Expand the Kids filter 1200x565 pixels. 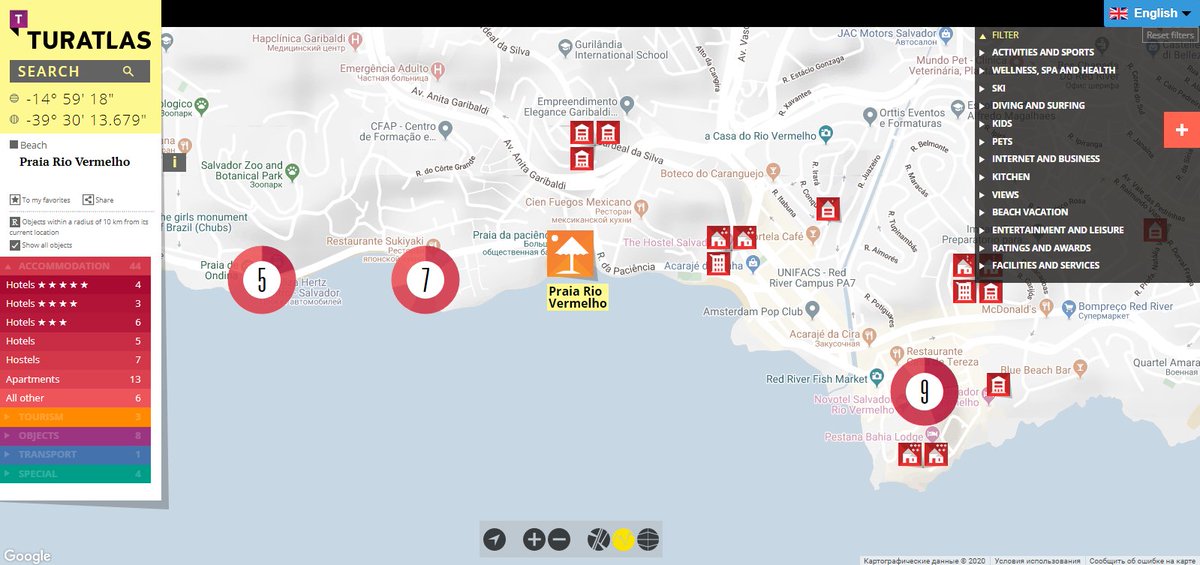coord(1001,123)
